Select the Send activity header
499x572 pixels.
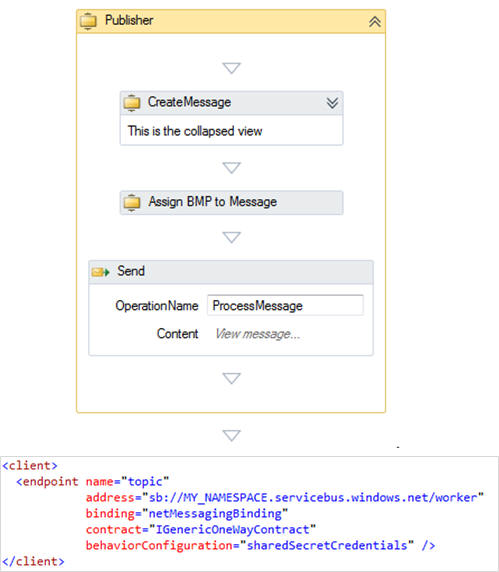pyautogui.click(x=231, y=272)
